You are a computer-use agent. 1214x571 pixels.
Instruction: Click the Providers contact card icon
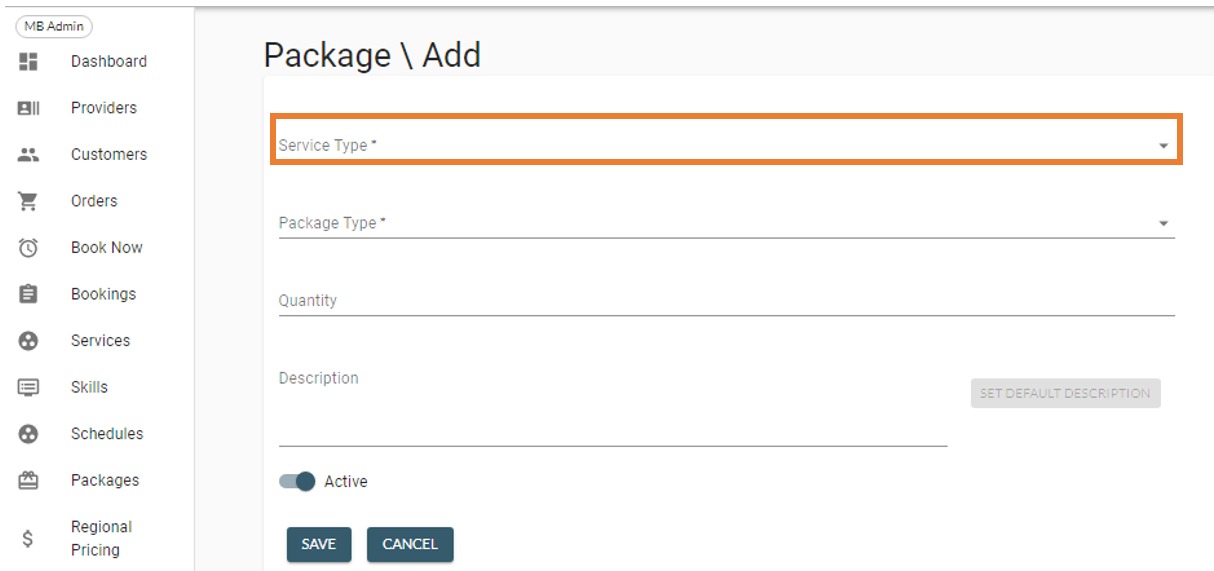[x=28, y=108]
